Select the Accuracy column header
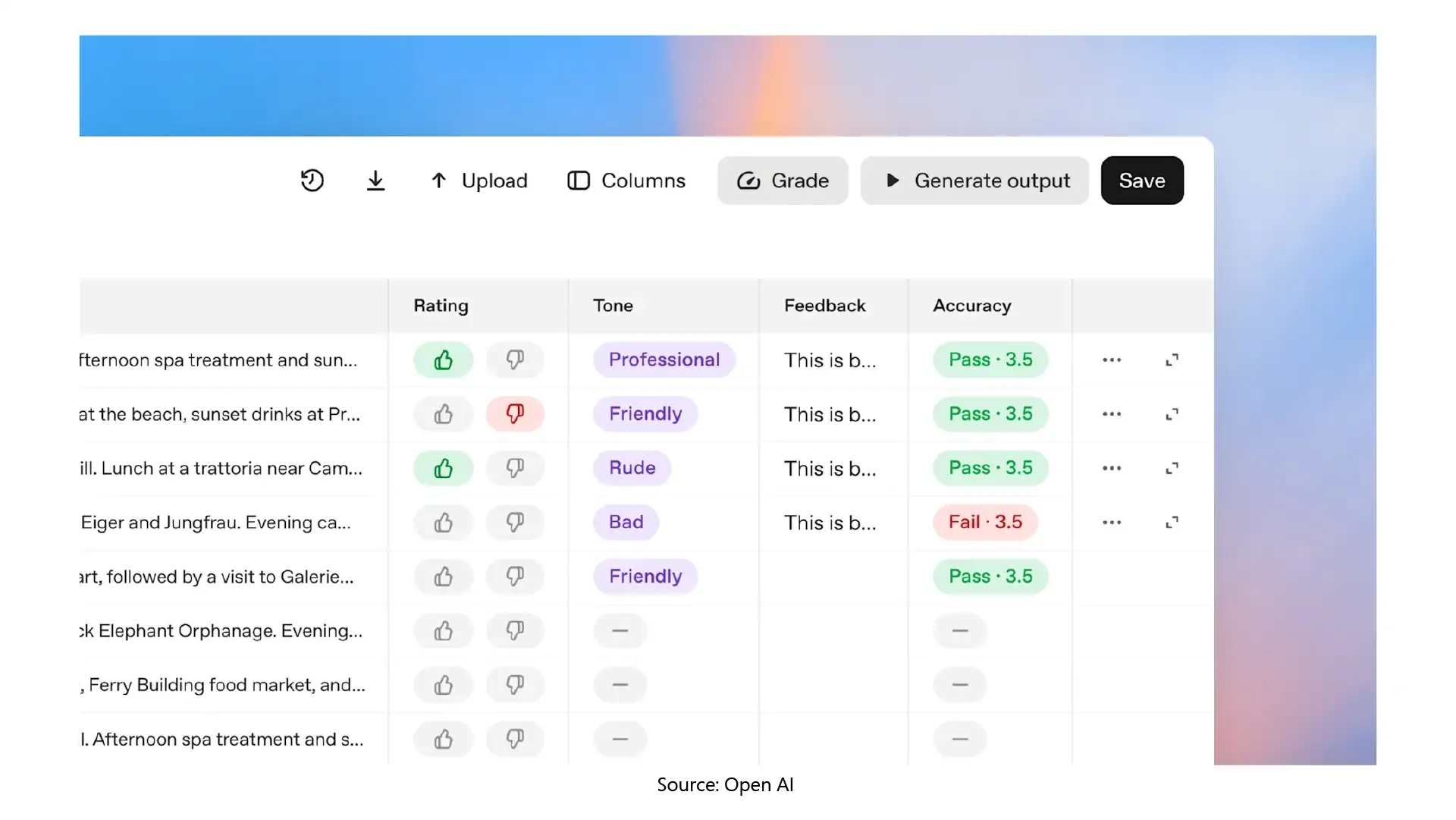 point(971,306)
